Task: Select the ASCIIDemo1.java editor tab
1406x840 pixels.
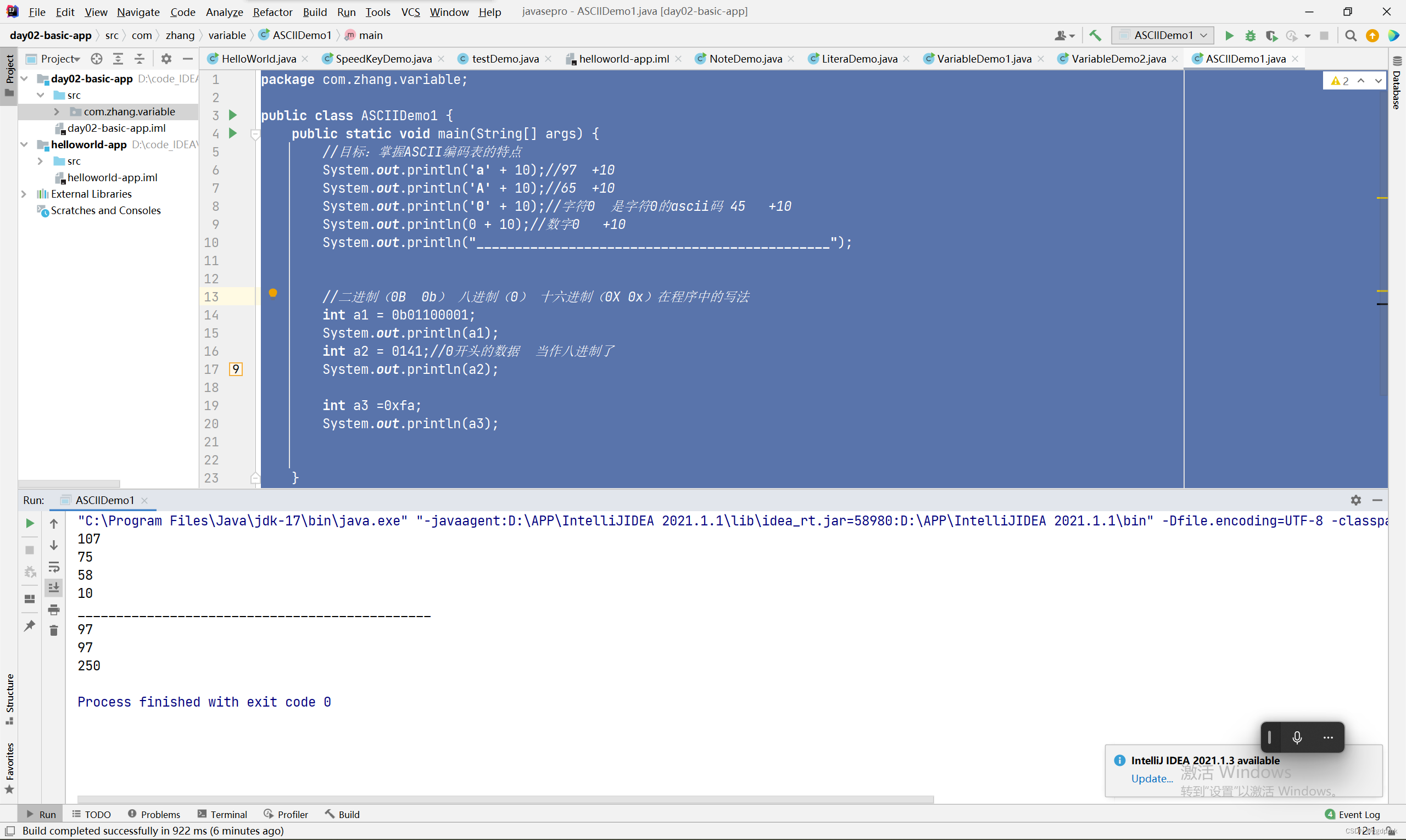Action: tap(1246, 59)
